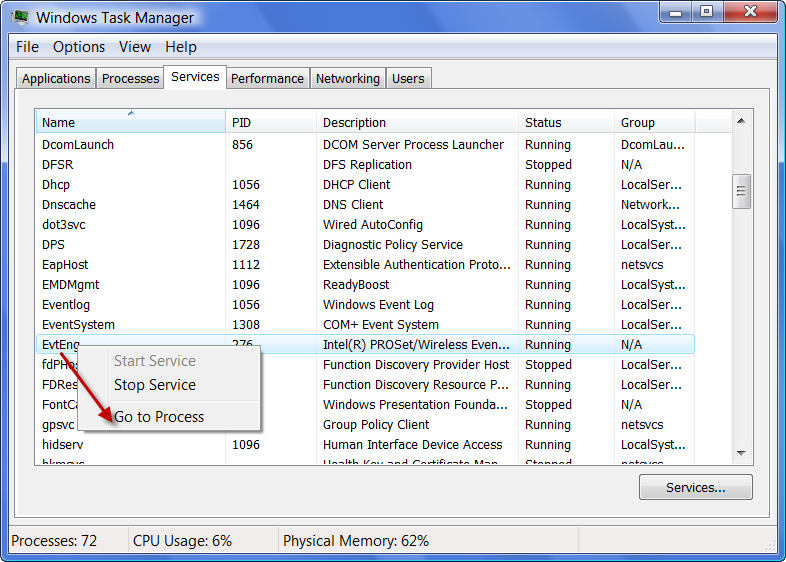The height and width of the screenshot is (562, 786).
Task: Click Stopped status of DFSR row
Action: click(548, 165)
